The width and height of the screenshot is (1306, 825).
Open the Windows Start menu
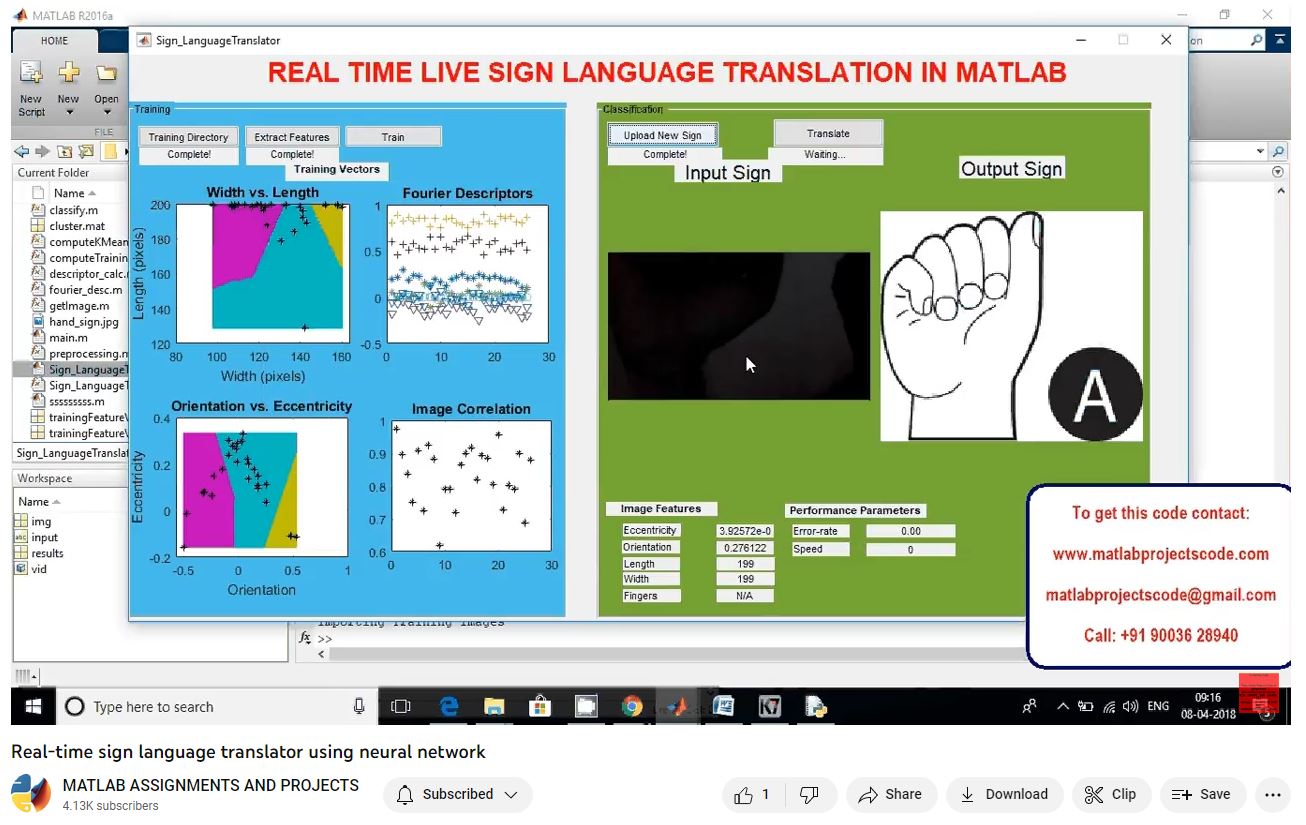click(x=33, y=706)
